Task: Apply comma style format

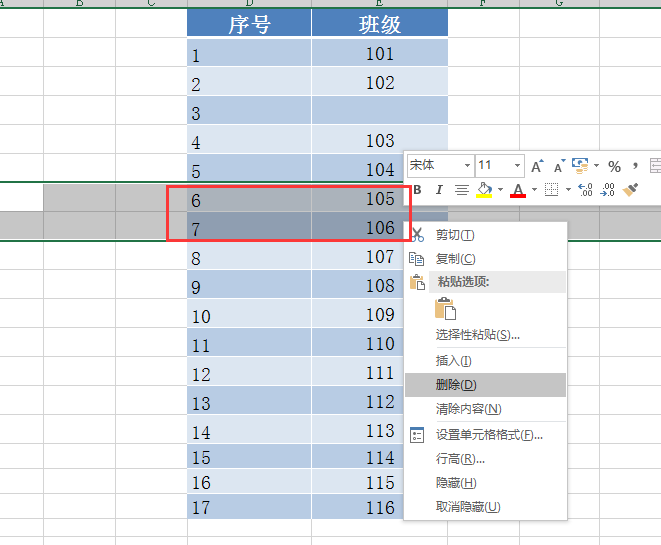Action: (x=635, y=166)
